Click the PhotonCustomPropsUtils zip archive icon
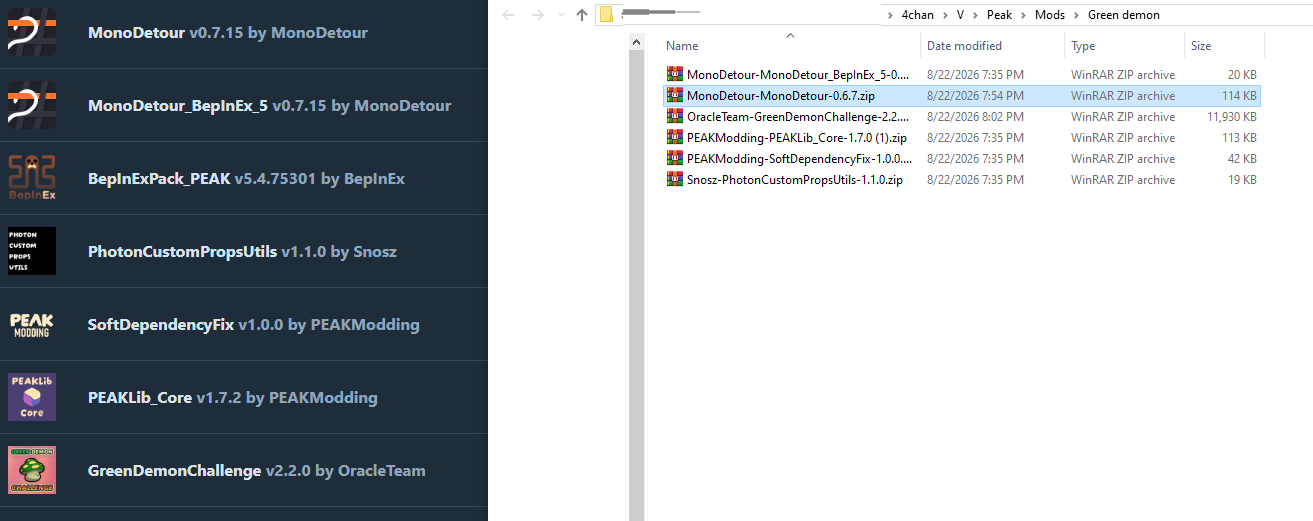This screenshot has height=521, width=1313. (674, 180)
